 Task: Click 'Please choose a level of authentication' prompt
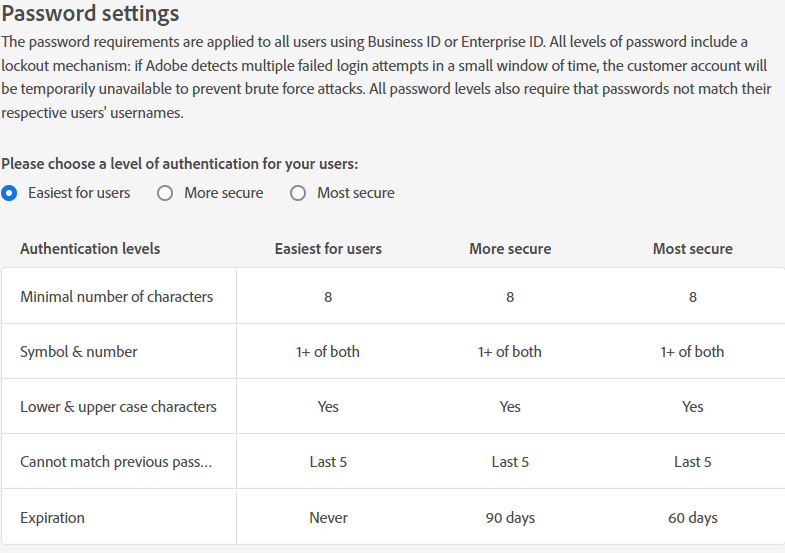180,164
